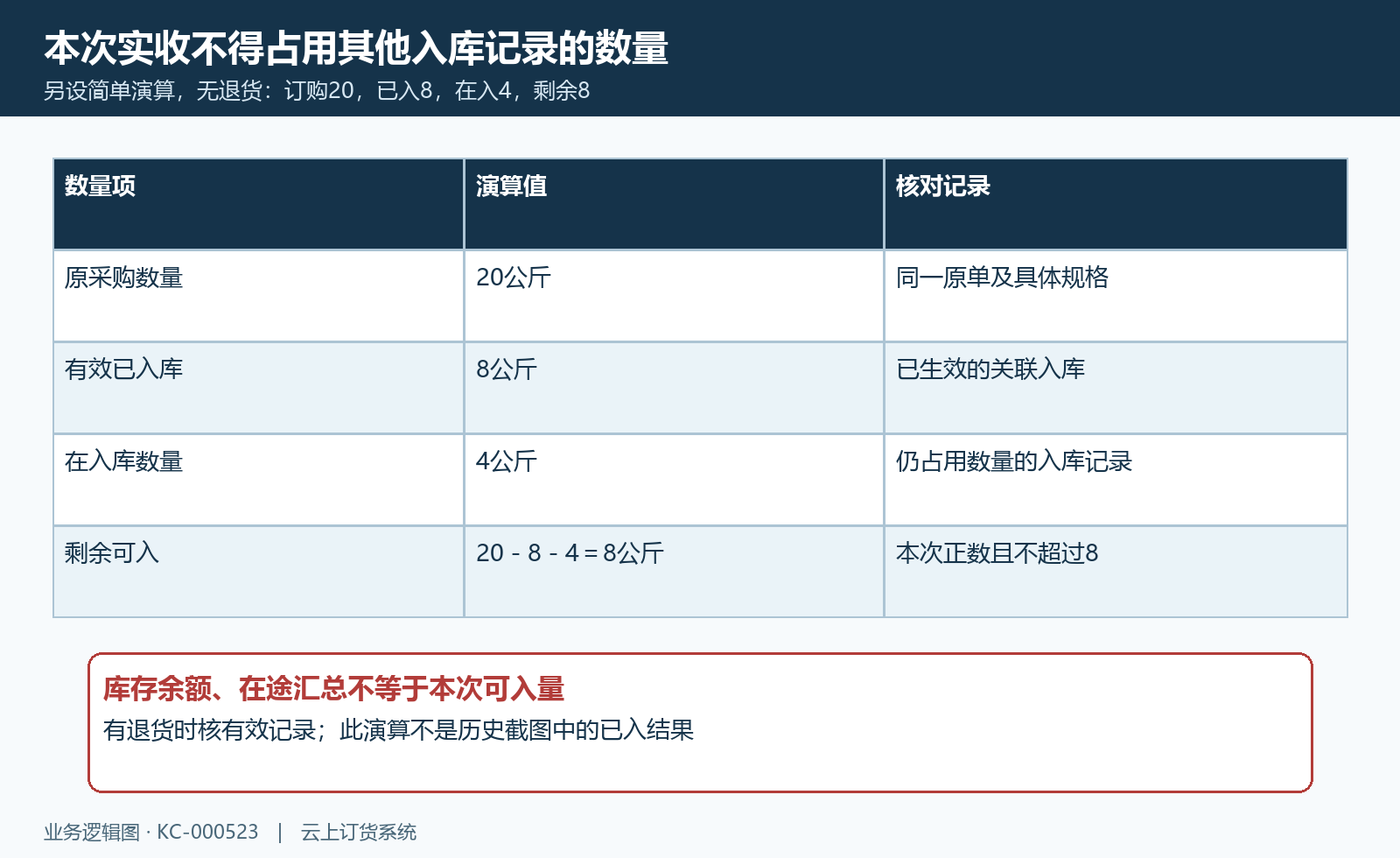Viewport: 1400px width, 858px height.
Task: Click the 剩余可入 cell
Action: [258, 572]
